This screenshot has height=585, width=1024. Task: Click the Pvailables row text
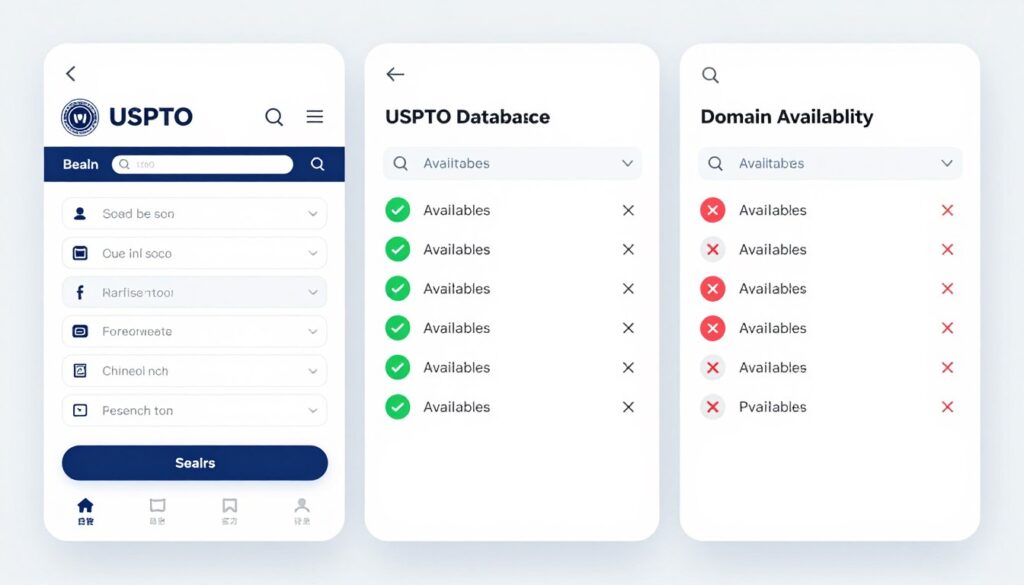773,407
